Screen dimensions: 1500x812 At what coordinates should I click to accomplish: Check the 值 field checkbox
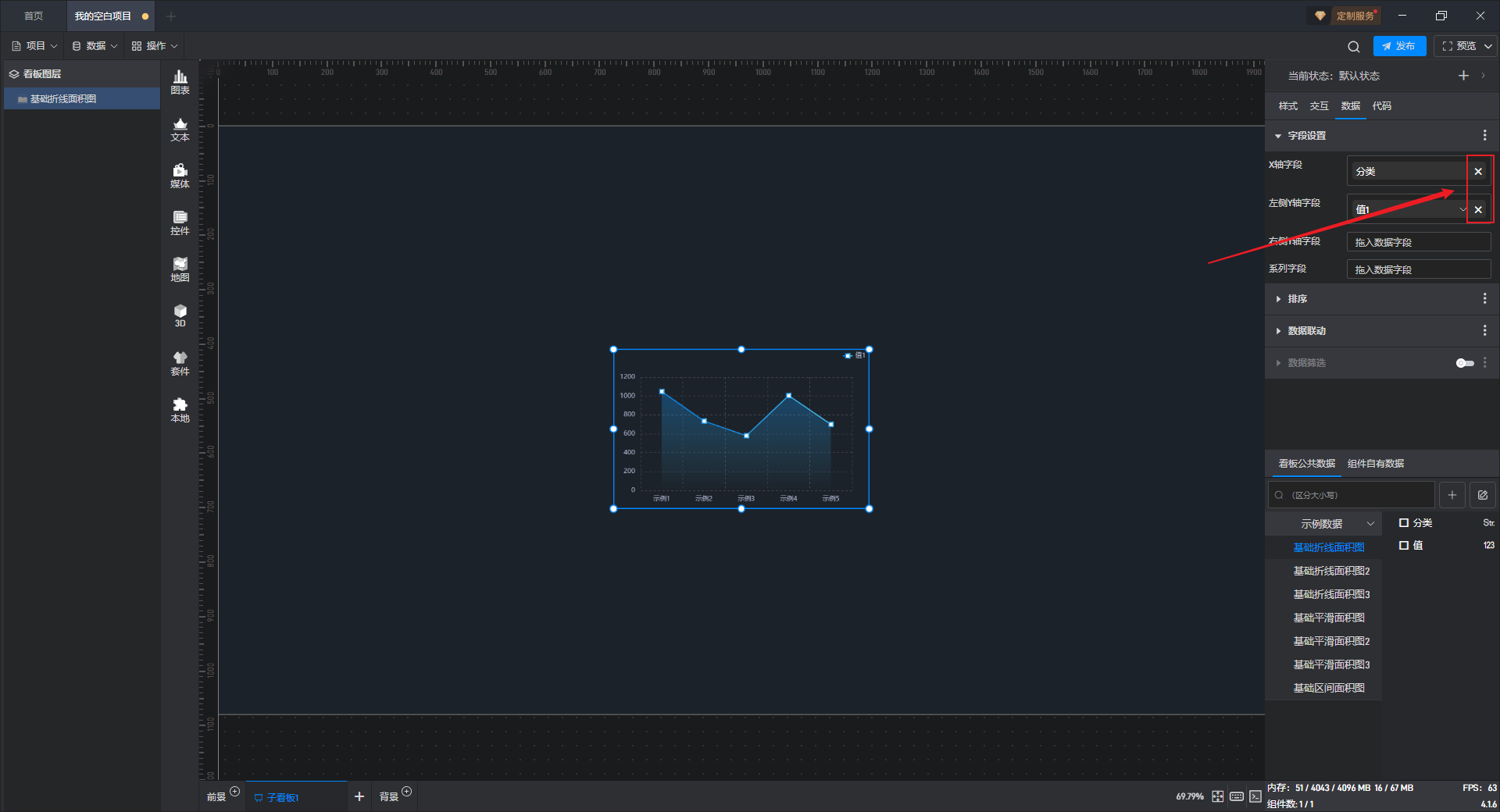tap(1404, 546)
